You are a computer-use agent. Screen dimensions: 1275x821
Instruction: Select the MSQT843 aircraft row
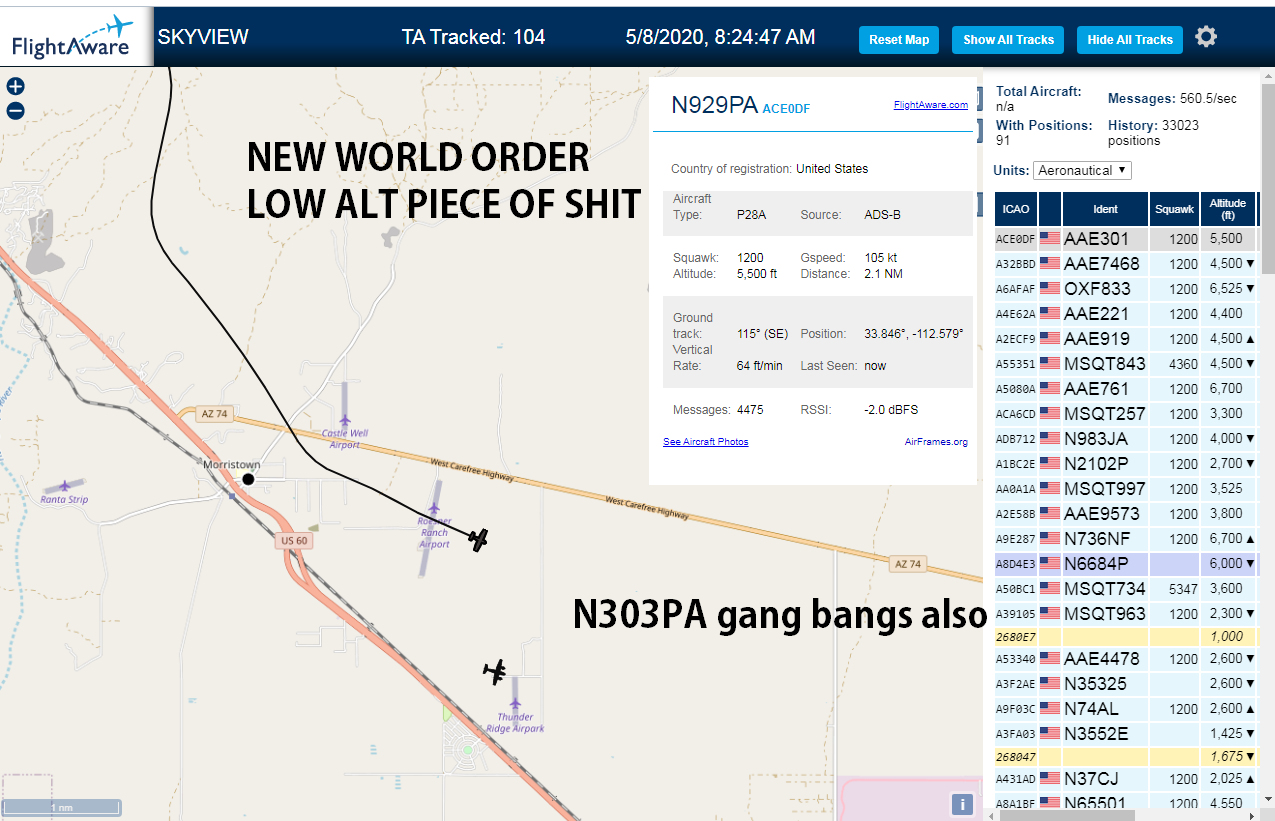pyautogui.click(x=1125, y=364)
